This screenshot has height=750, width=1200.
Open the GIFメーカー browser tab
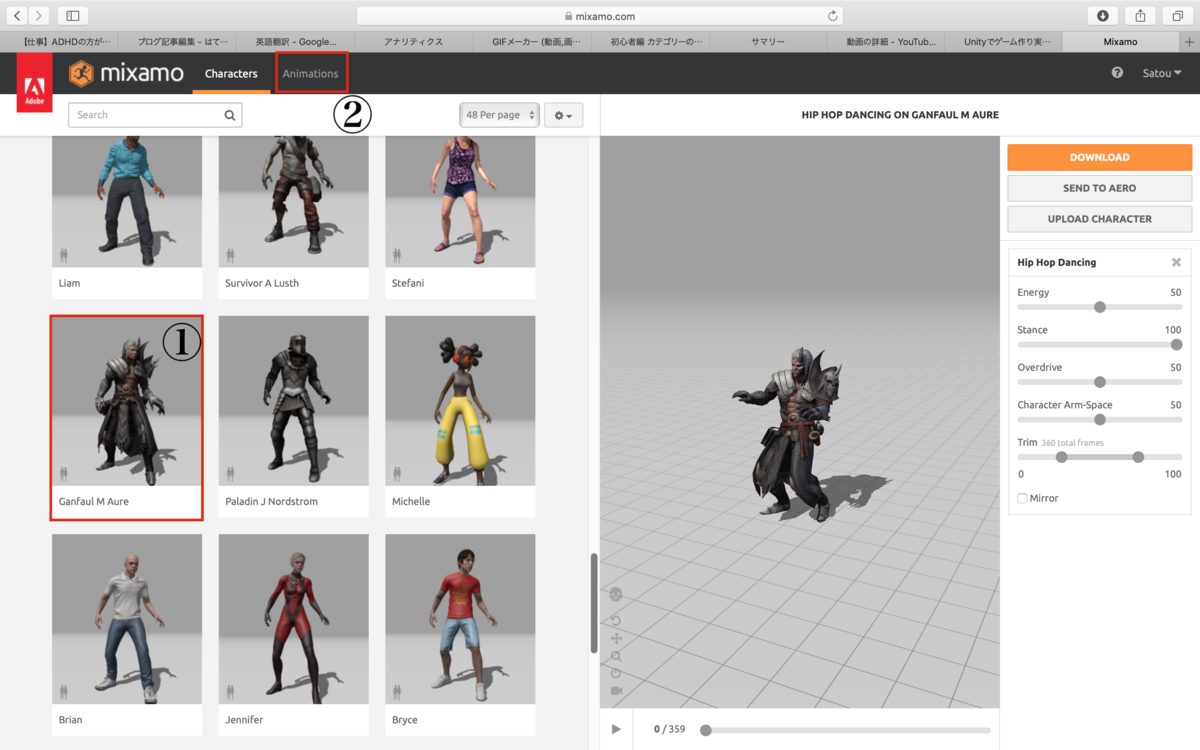(x=534, y=42)
